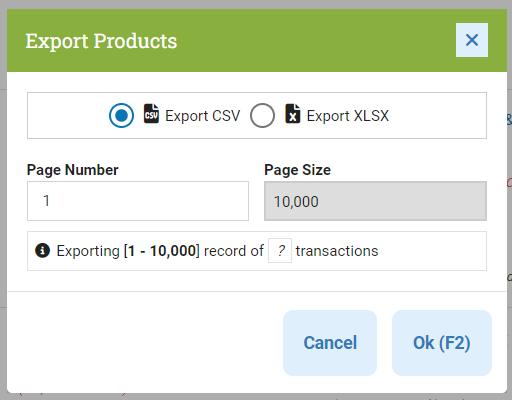Click the CSV file icon
The image size is (512, 400).
[x=151, y=114]
